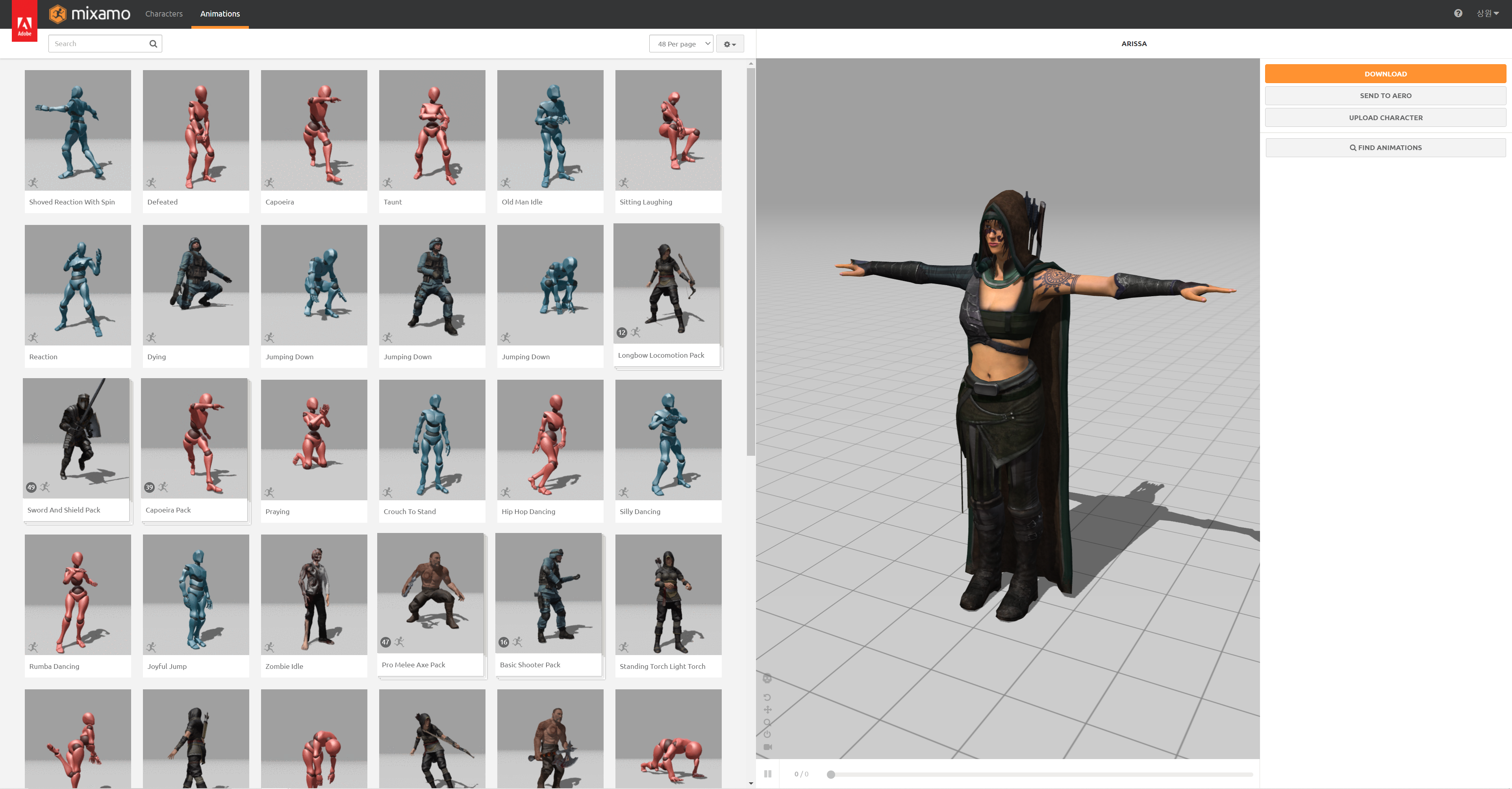This screenshot has height=789, width=1512.
Task: Select the Dying soldier animation
Action: pos(196,297)
